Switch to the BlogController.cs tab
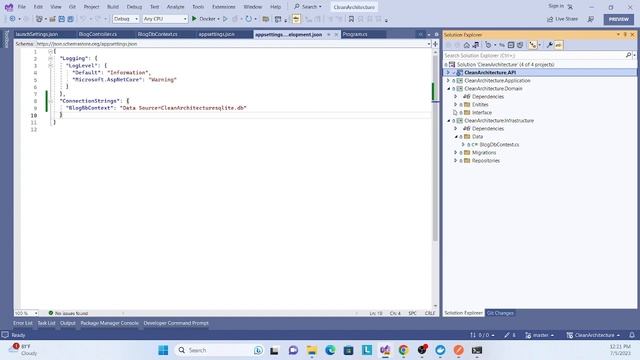The width and height of the screenshot is (640, 360). tap(98, 34)
